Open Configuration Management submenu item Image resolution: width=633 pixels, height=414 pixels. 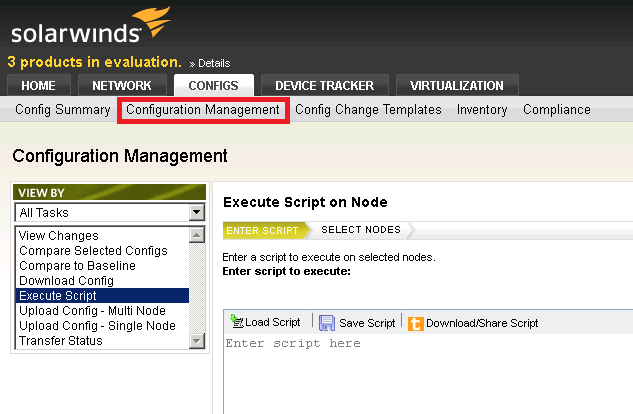coord(203,110)
